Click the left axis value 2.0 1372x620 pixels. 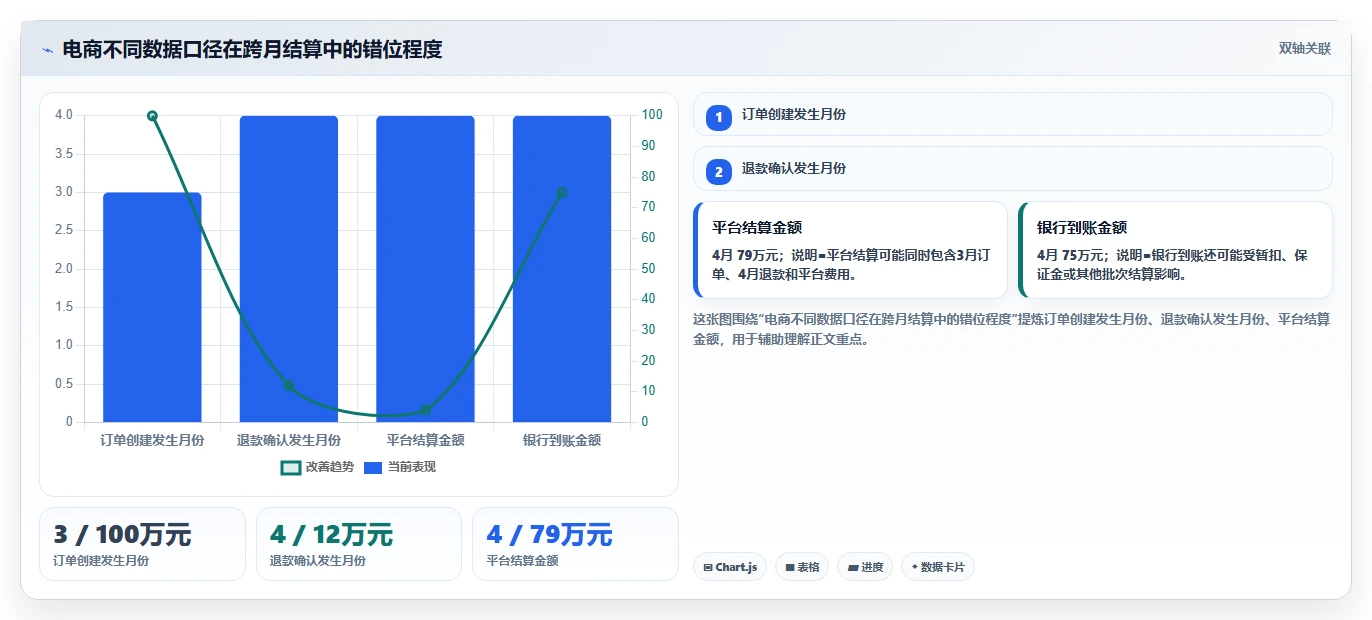64,269
